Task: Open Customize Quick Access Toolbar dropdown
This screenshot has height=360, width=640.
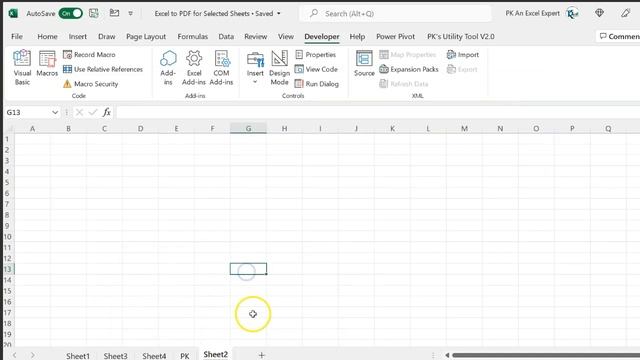Action: (x=131, y=13)
